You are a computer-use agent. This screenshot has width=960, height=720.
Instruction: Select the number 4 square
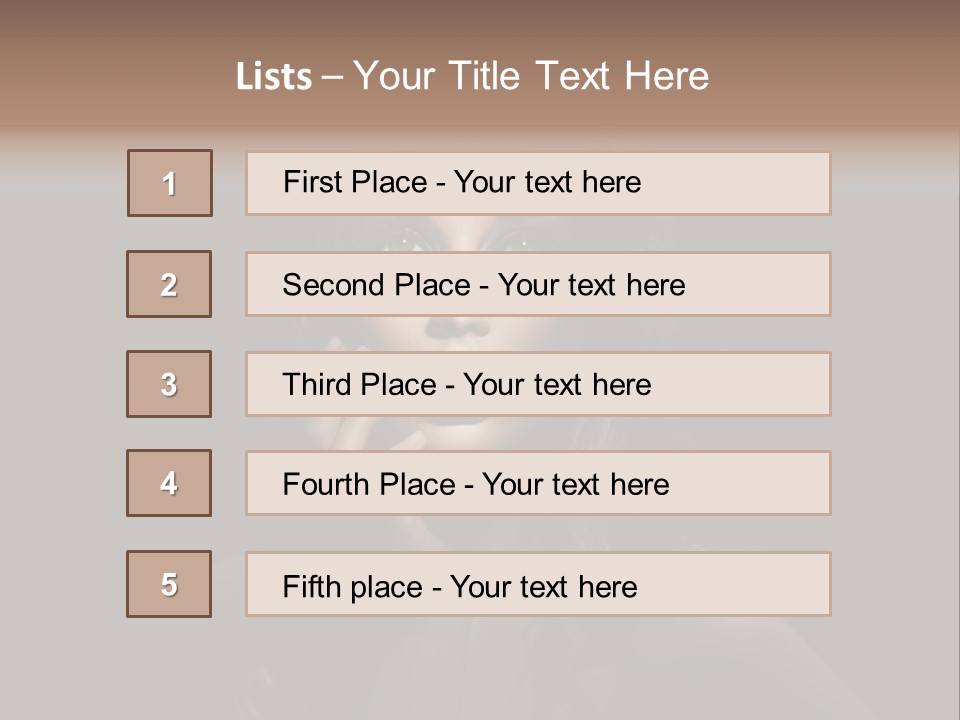point(169,483)
